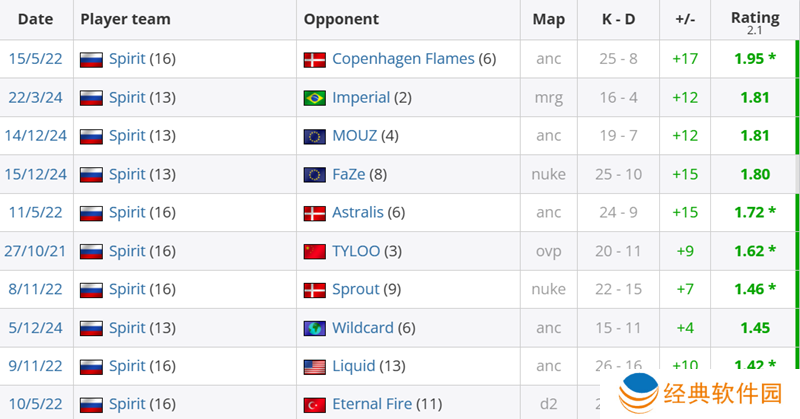Open the 14/12/24 match date link
Image resolution: width=800 pixels, height=419 pixels.
[x=35, y=136]
